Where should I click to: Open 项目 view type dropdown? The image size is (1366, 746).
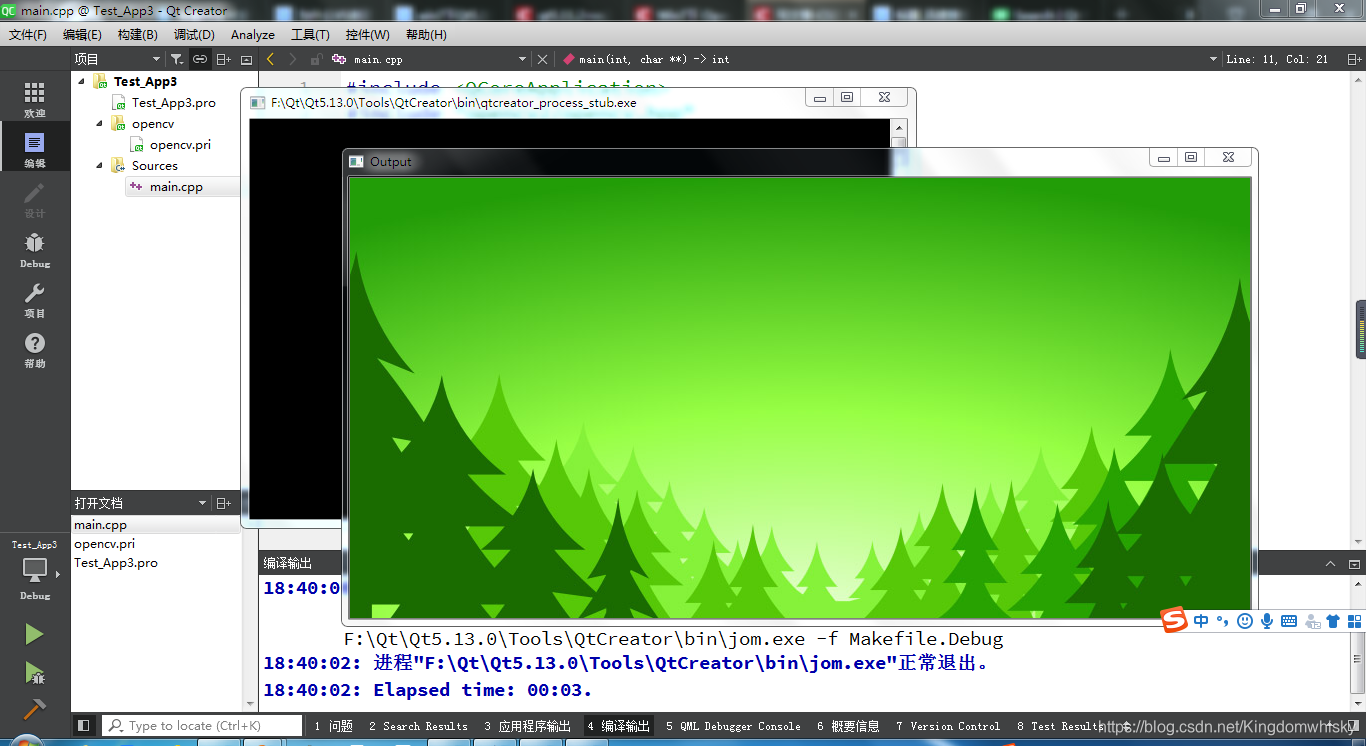[117, 59]
